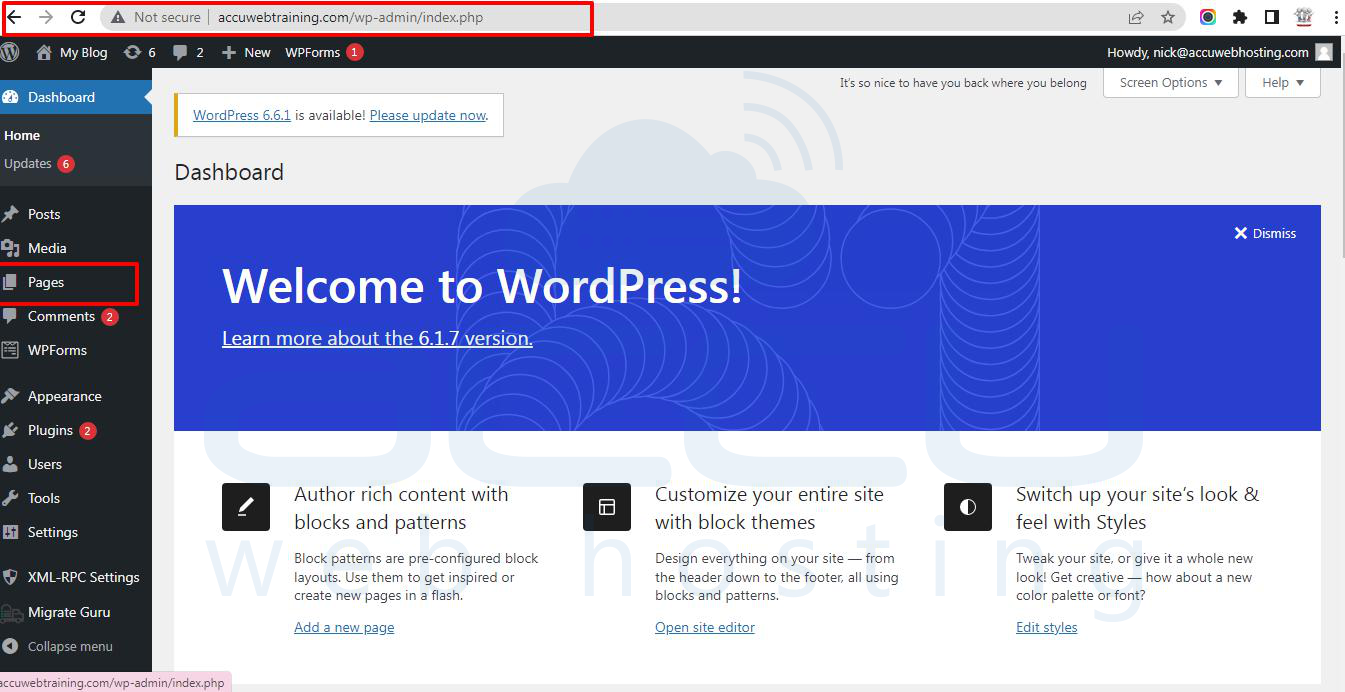The image size is (1345, 692).
Task: Click the Migrate Guru truck icon
Action: (11, 612)
